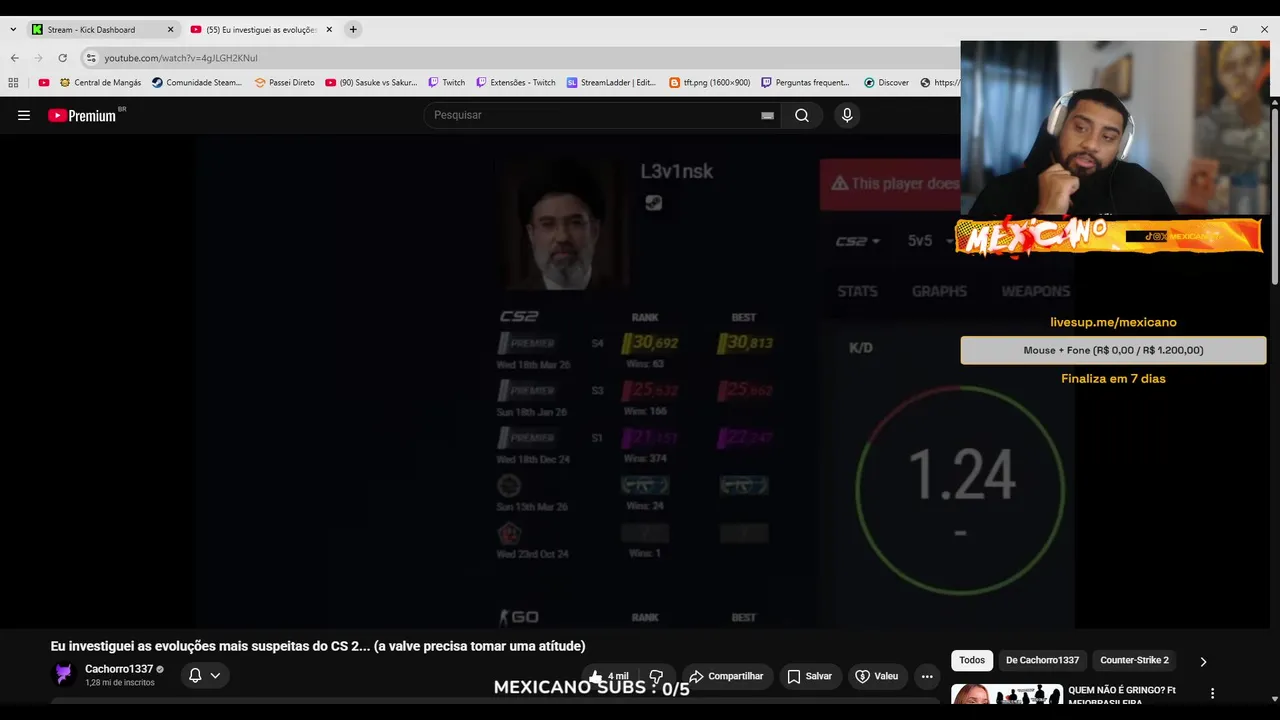This screenshot has width=1280, height=720.
Task: Open QUEM NÃO É GRINGO video thumbnail
Action: [1006, 693]
